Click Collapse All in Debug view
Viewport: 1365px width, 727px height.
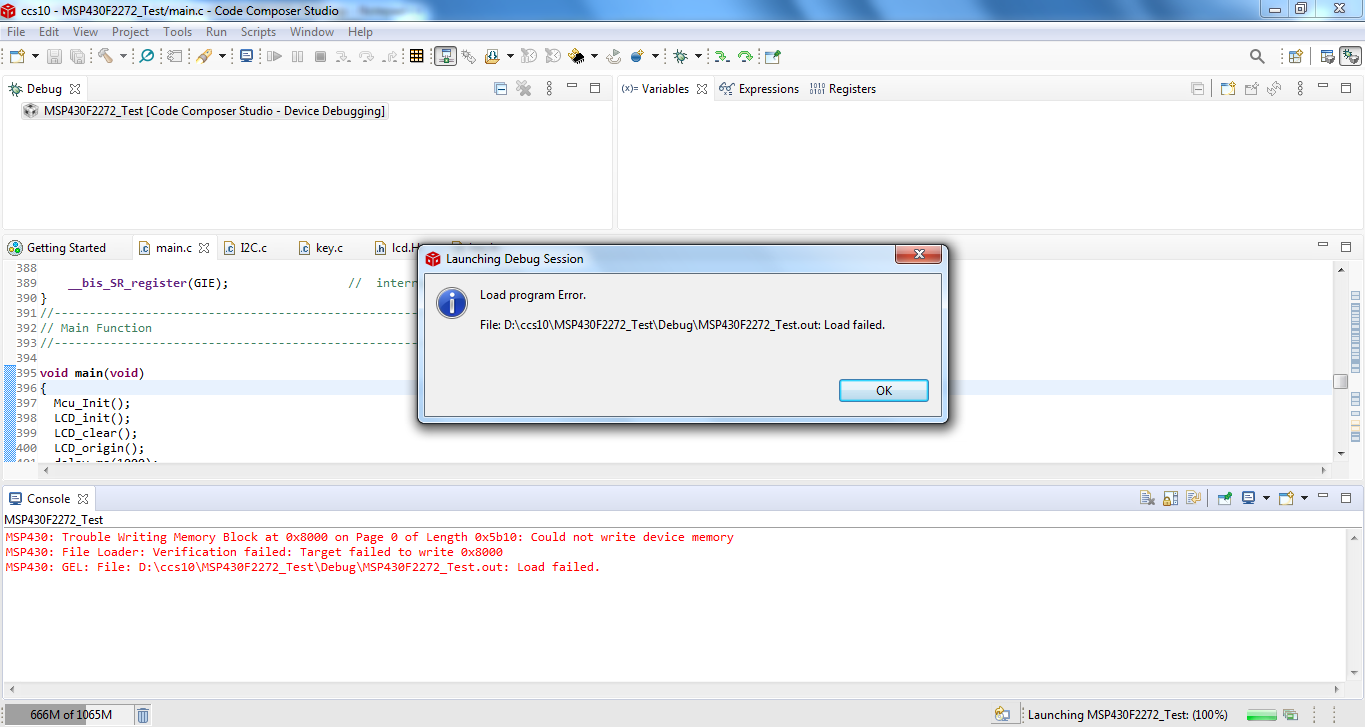point(501,89)
